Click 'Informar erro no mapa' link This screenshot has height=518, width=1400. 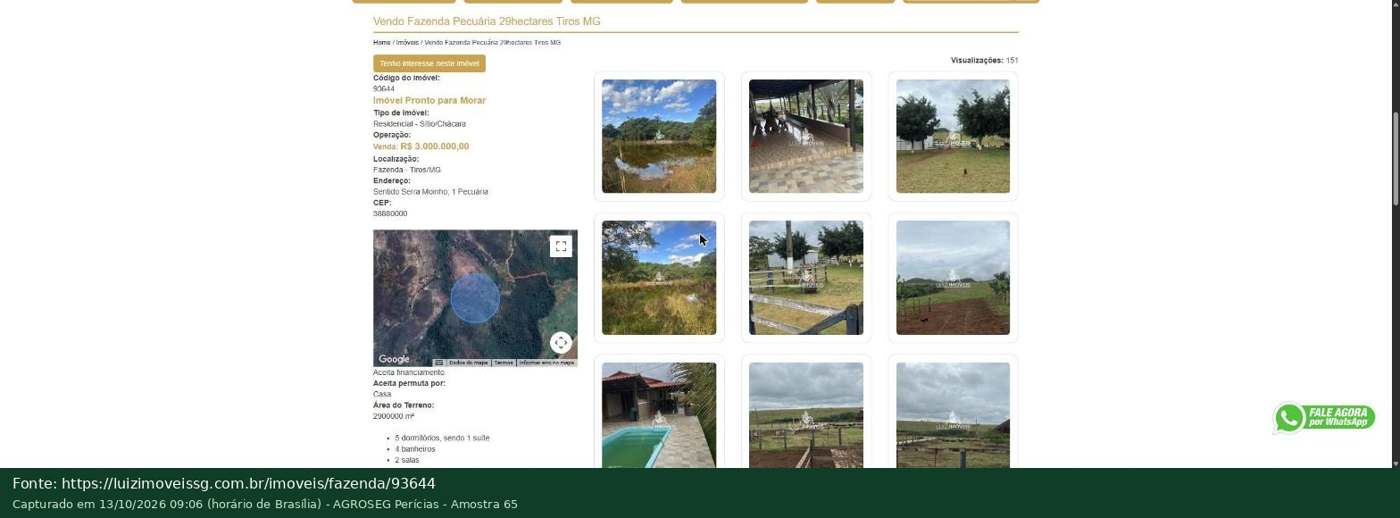click(546, 362)
